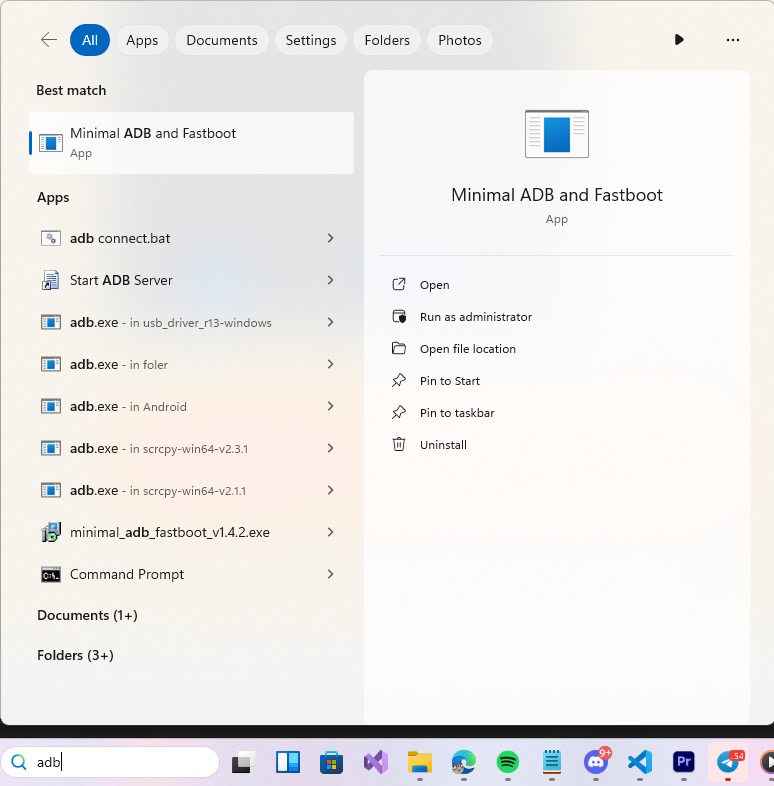Viewport: 774px width, 786px height.
Task: Open Telegram from the taskbar
Action: (728, 762)
